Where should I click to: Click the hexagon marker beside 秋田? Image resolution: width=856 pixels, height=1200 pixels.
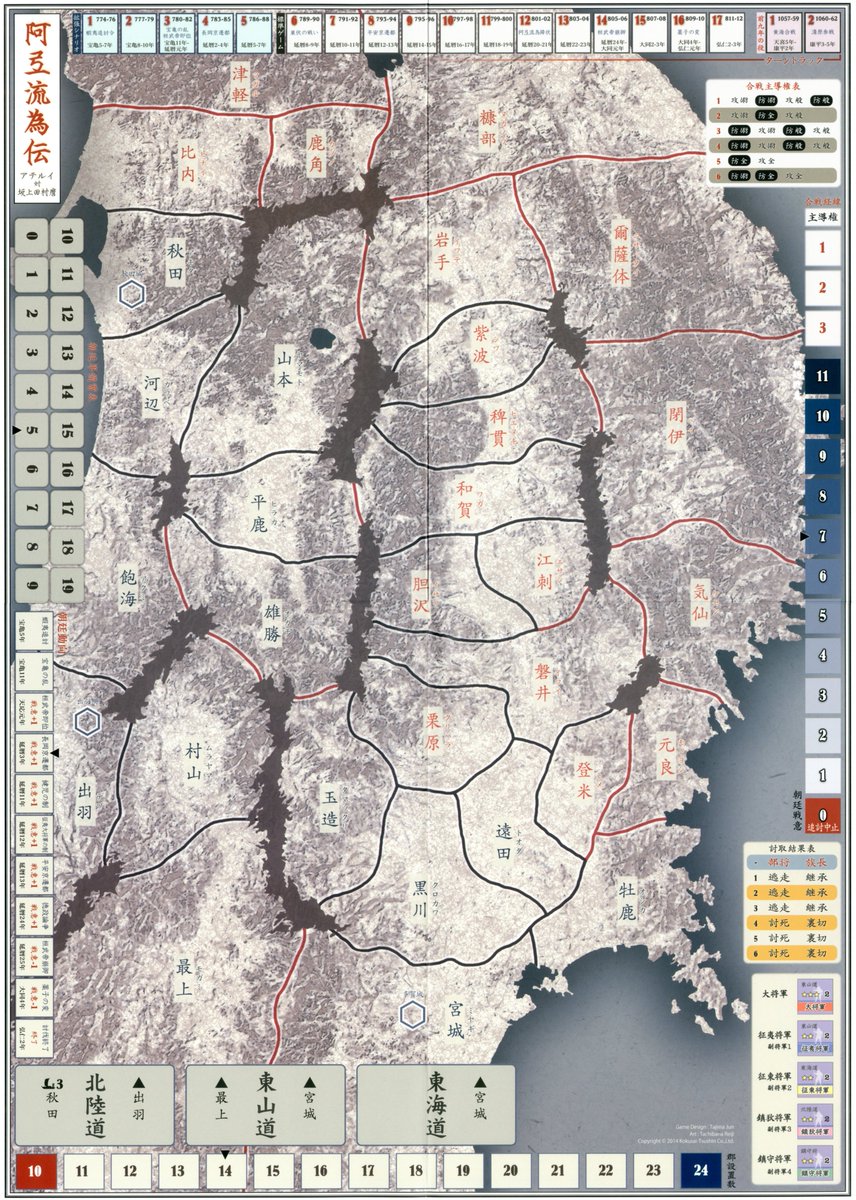[132, 293]
